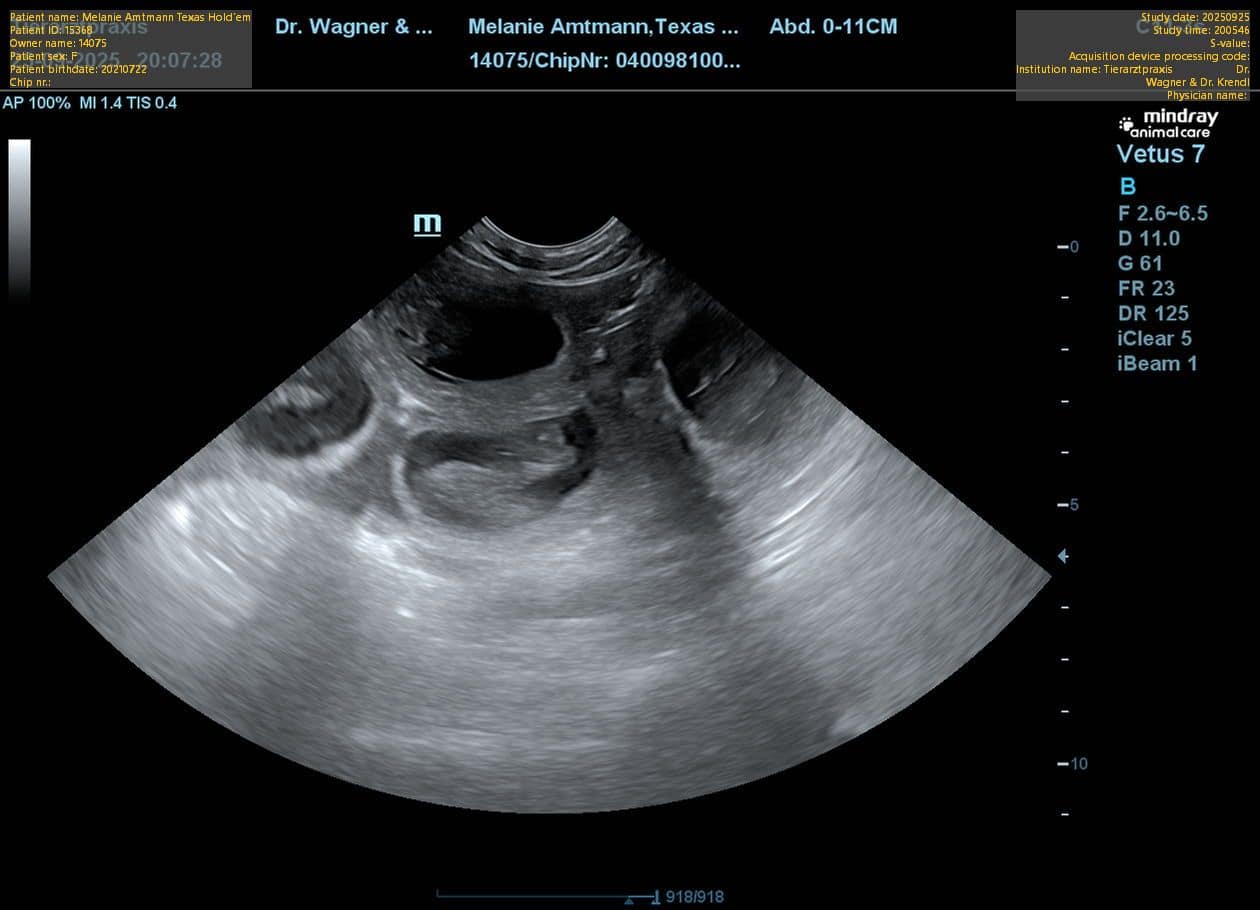Click the probe orientation marker 'm'
The width and height of the screenshot is (1260, 910).
427,224
